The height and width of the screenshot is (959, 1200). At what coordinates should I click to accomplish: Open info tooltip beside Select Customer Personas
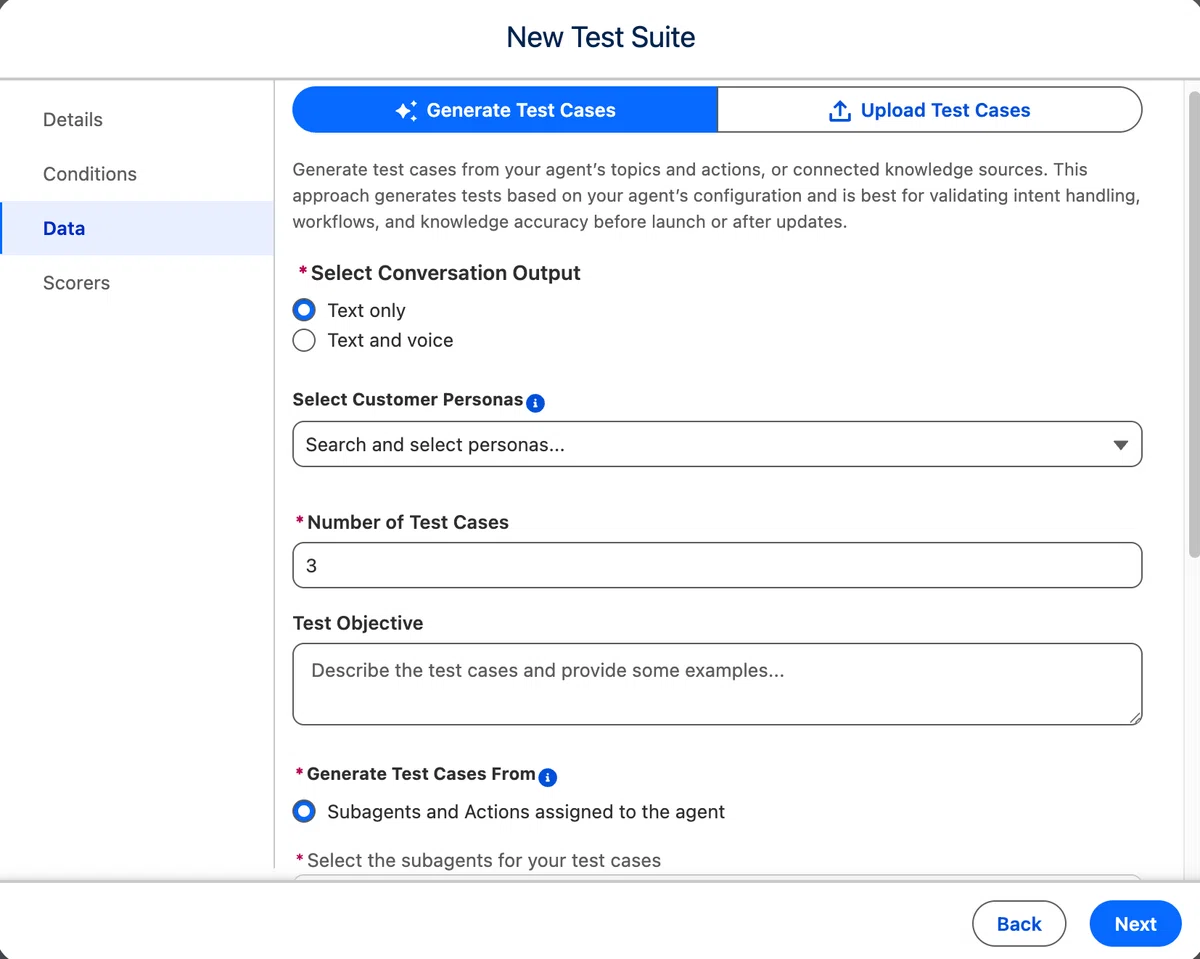535,403
